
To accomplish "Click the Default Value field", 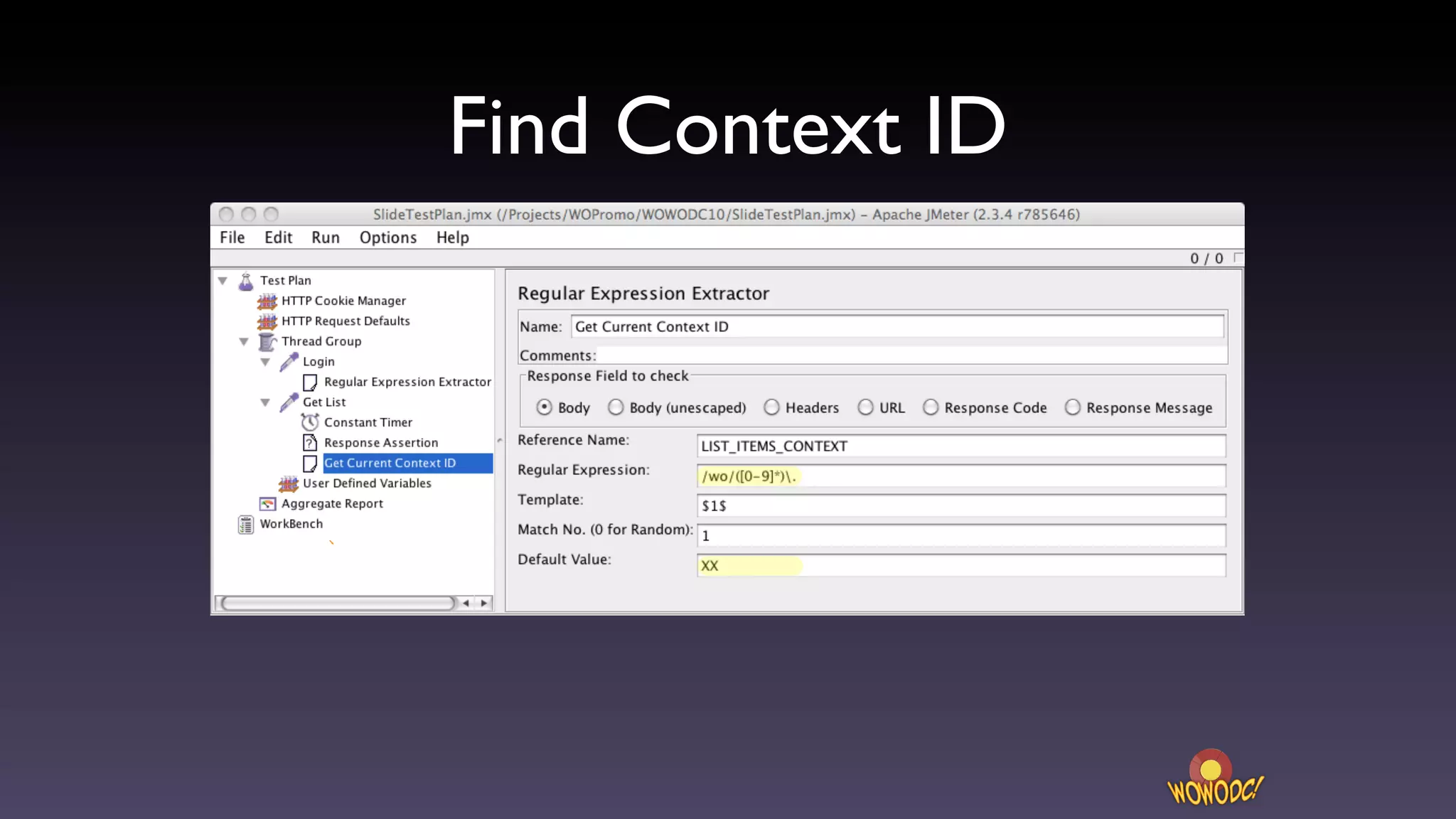I will (x=961, y=566).
